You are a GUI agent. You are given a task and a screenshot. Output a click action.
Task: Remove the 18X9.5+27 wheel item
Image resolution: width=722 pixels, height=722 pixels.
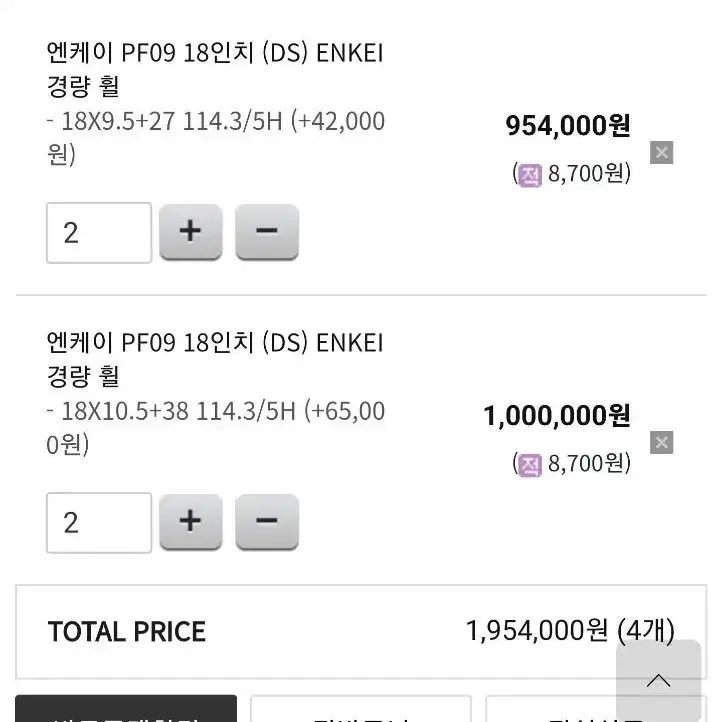(661, 152)
